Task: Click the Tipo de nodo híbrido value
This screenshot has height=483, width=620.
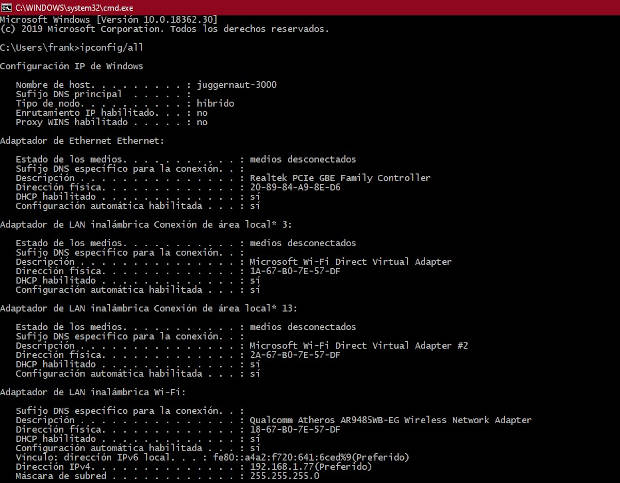Action: coord(215,103)
